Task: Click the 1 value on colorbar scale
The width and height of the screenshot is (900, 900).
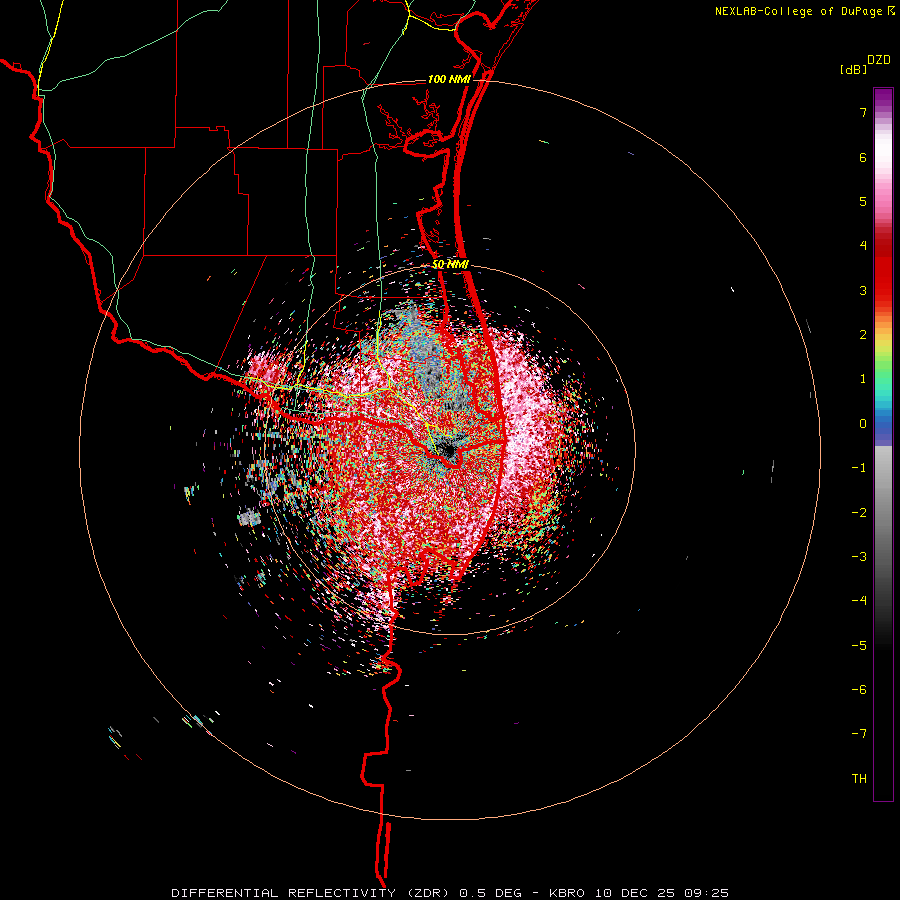Action: tap(863, 379)
